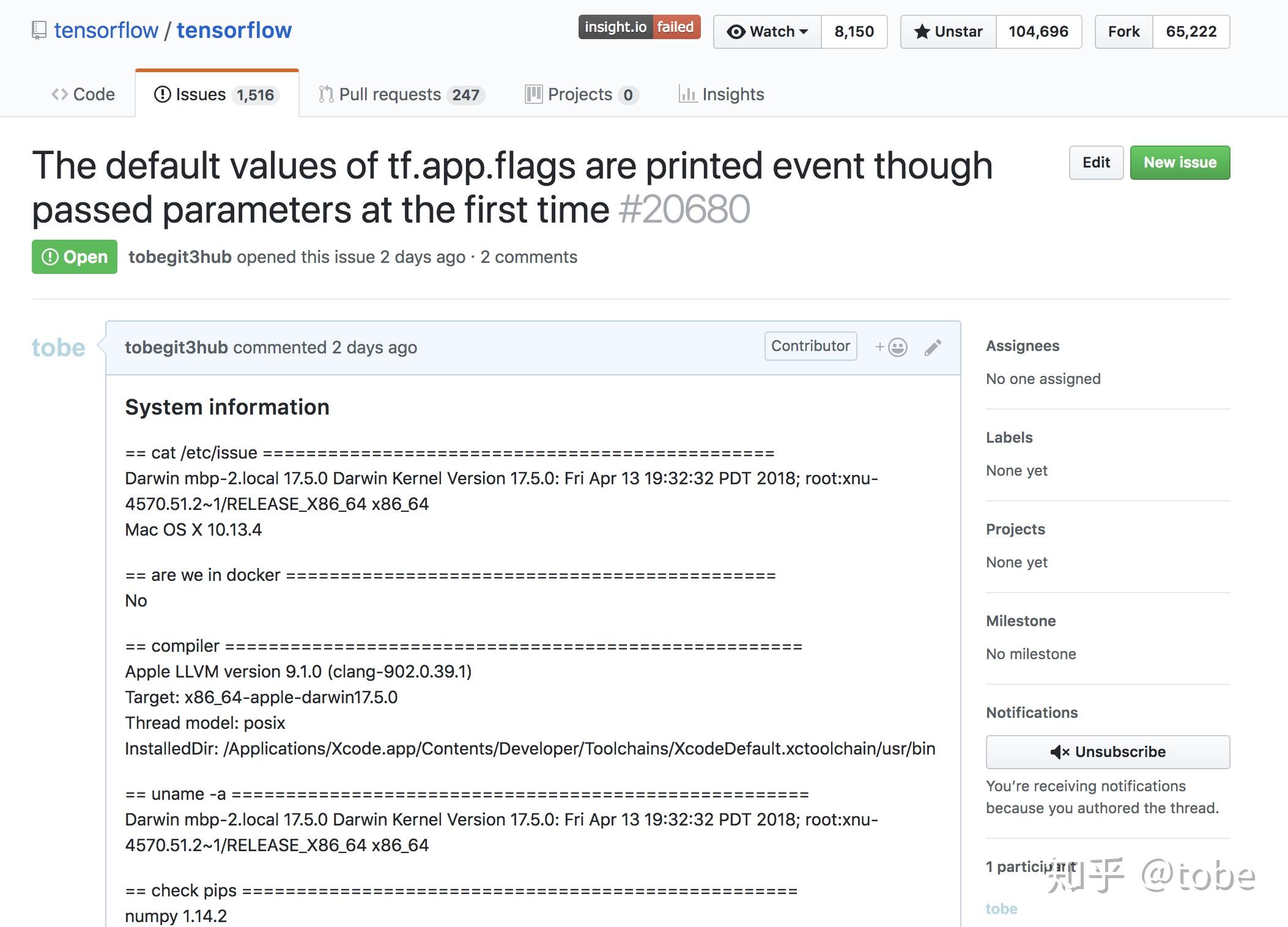Click the insight.io failed badge
The image size is (1288, 927).
639,27
